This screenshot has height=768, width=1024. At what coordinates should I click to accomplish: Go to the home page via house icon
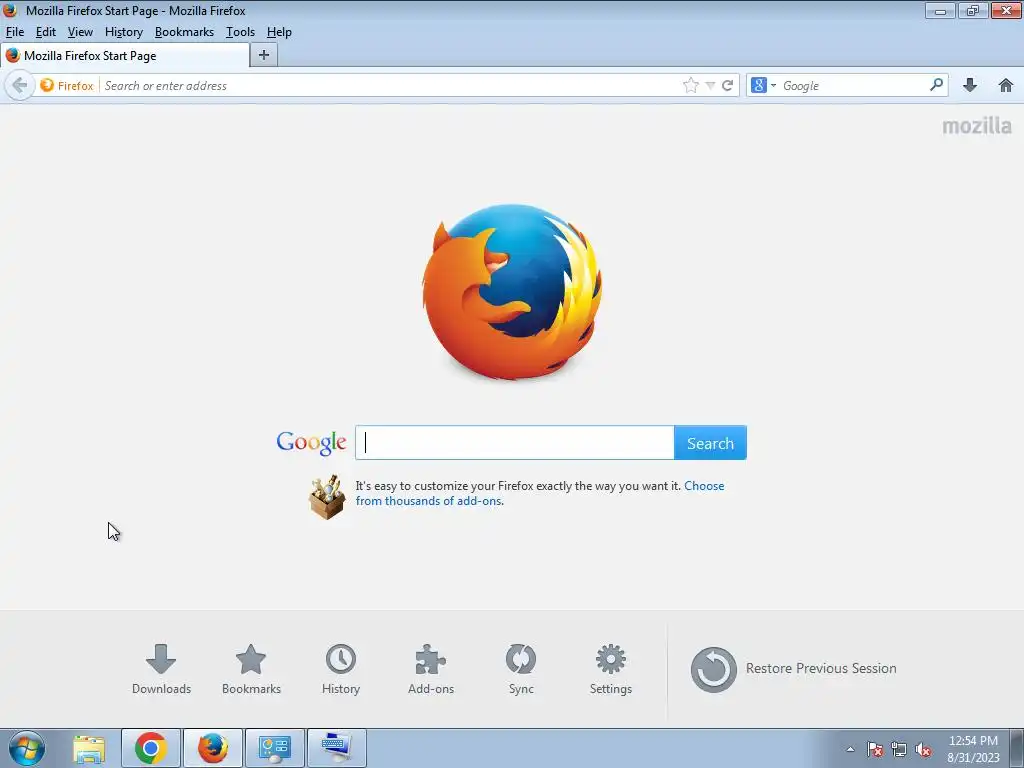pos(1006,86)
